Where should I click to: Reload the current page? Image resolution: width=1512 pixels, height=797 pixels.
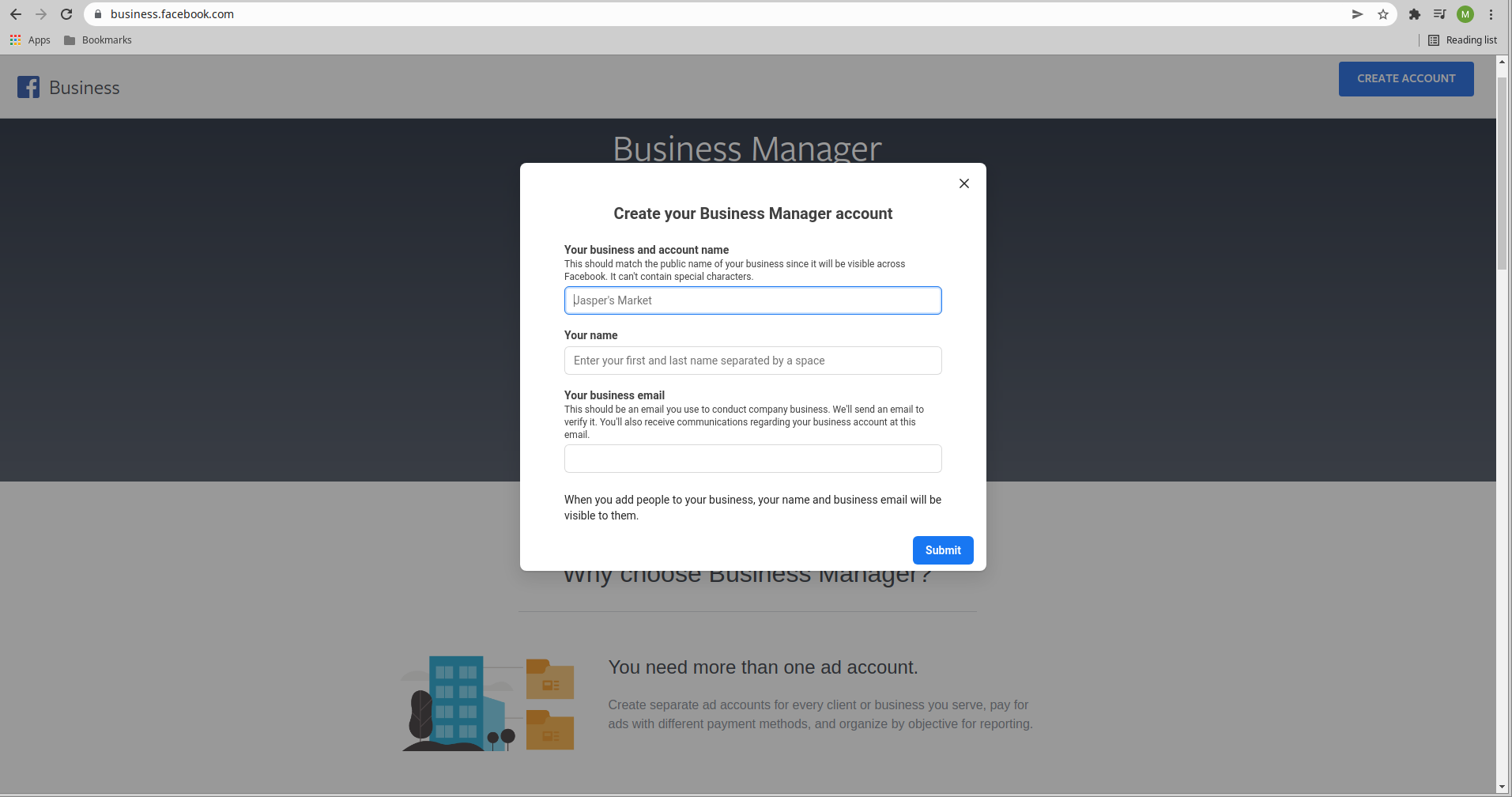(x=66, y=14)
